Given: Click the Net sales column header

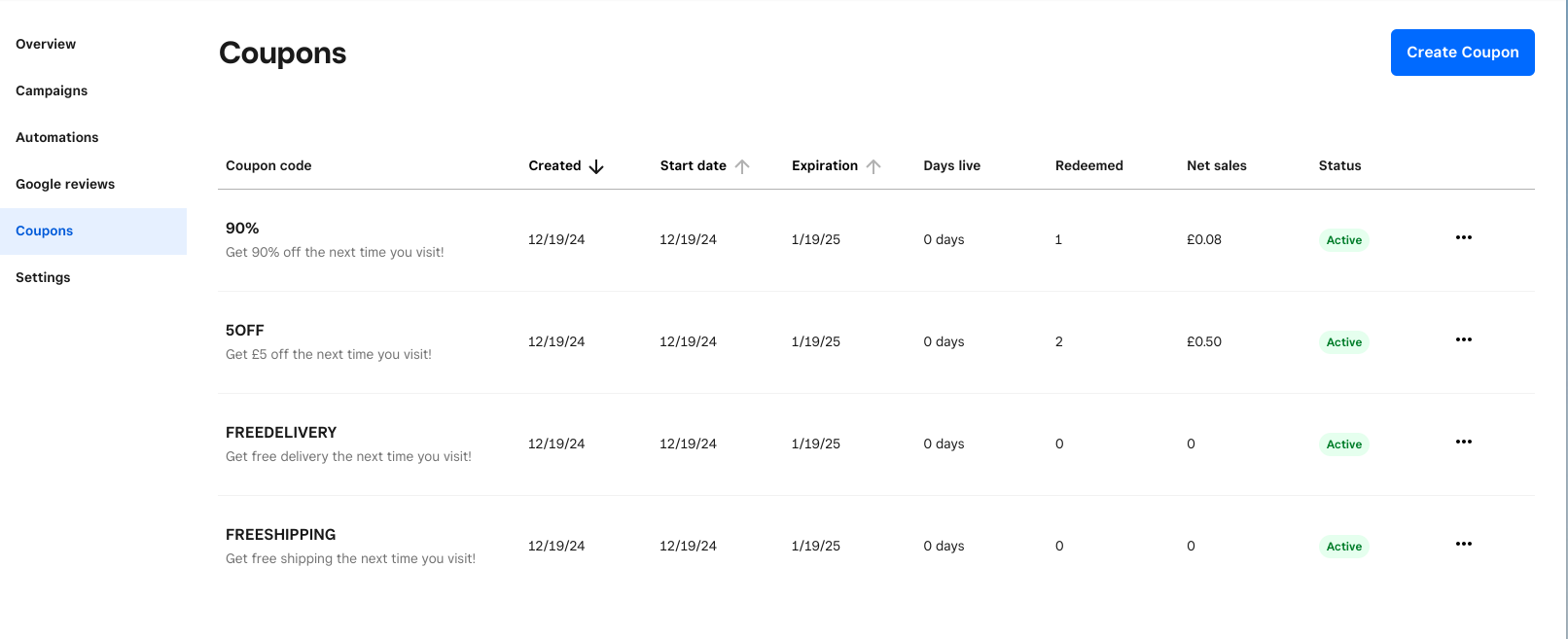Looking at the screenshot, I should [x=1217, y=165].
